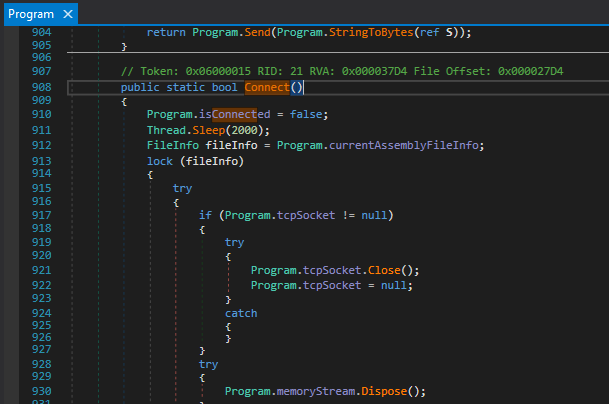Click the try keyword on line 915
This screenshot has height=404, width=609.
(182, 188)
